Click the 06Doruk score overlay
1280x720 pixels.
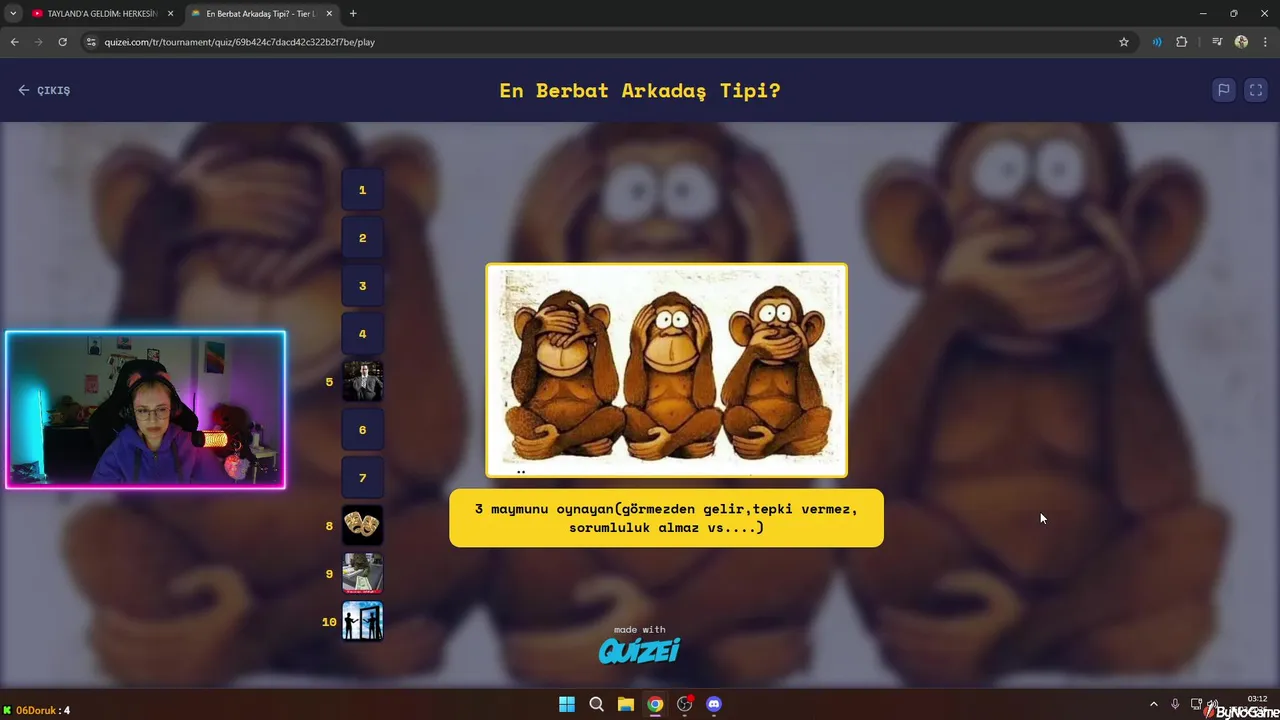point(36,710)
